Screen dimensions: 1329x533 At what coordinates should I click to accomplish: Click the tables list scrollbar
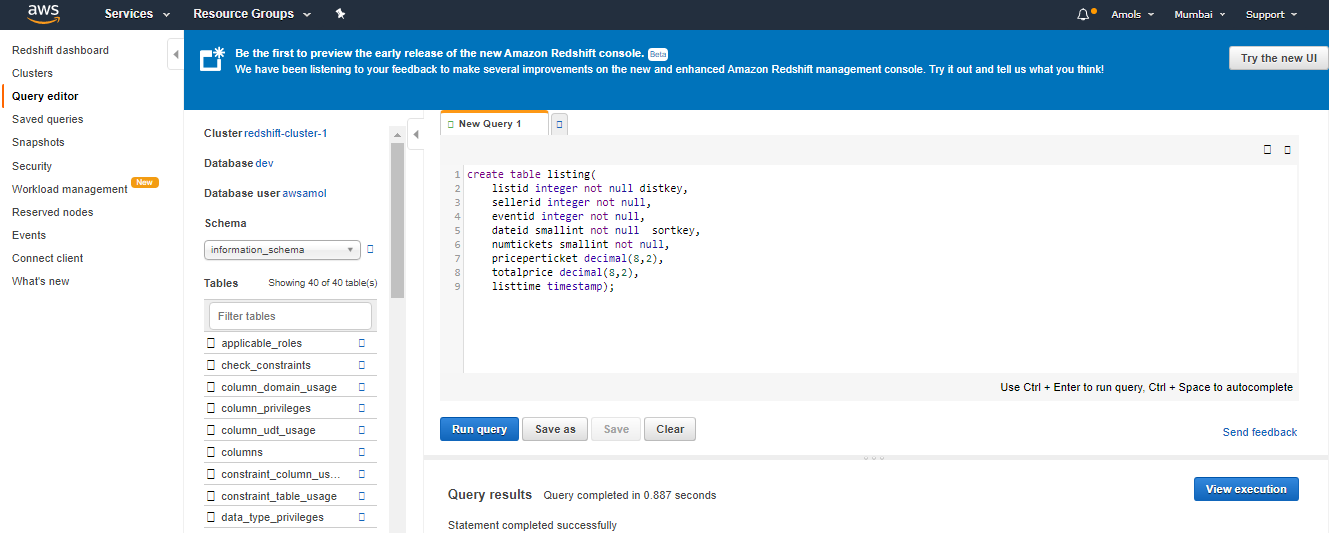398,222
